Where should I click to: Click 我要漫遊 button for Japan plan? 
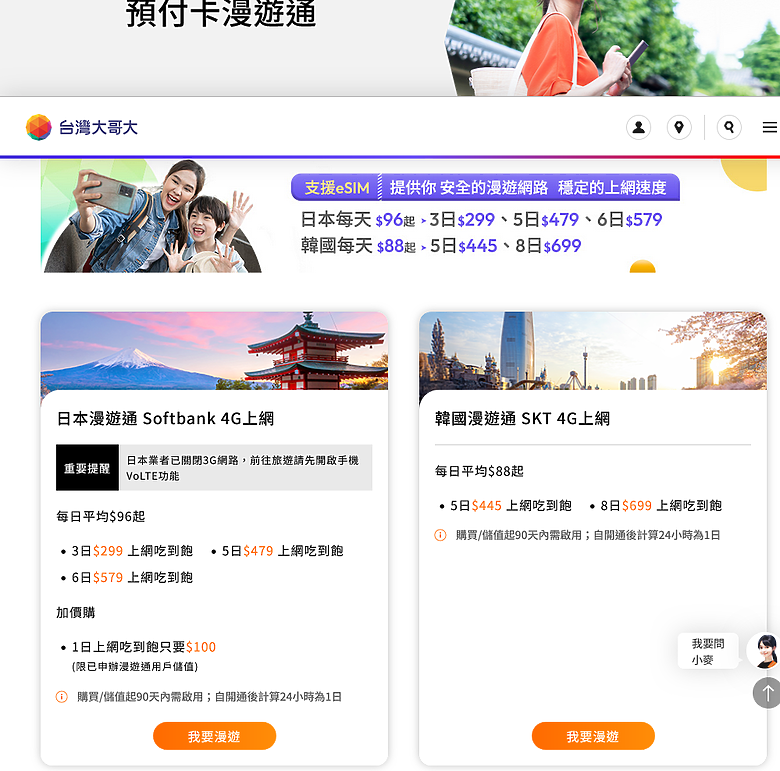coord(214,736)
